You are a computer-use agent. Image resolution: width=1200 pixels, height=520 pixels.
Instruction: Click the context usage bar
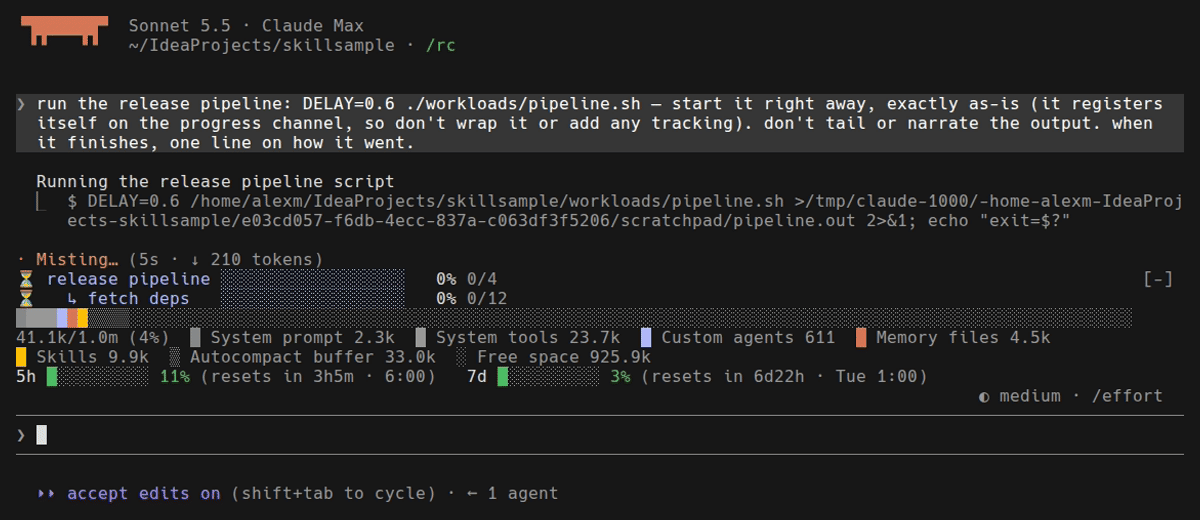pos(574,318)
